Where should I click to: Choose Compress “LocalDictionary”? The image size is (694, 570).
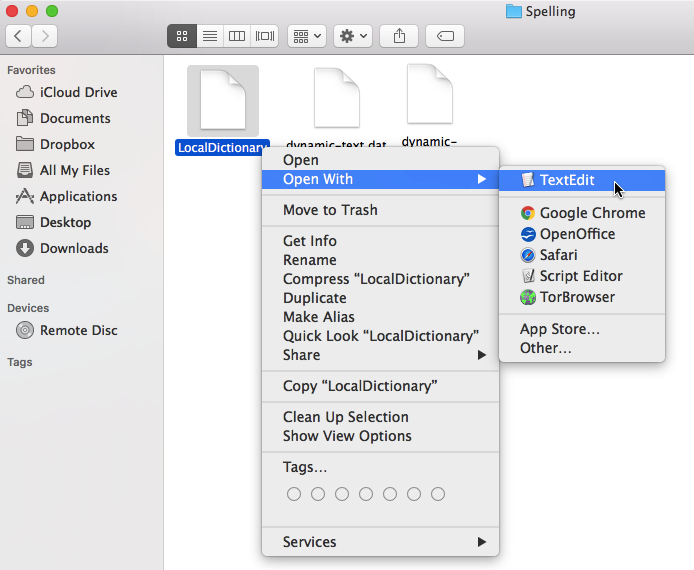coord(380,279)
